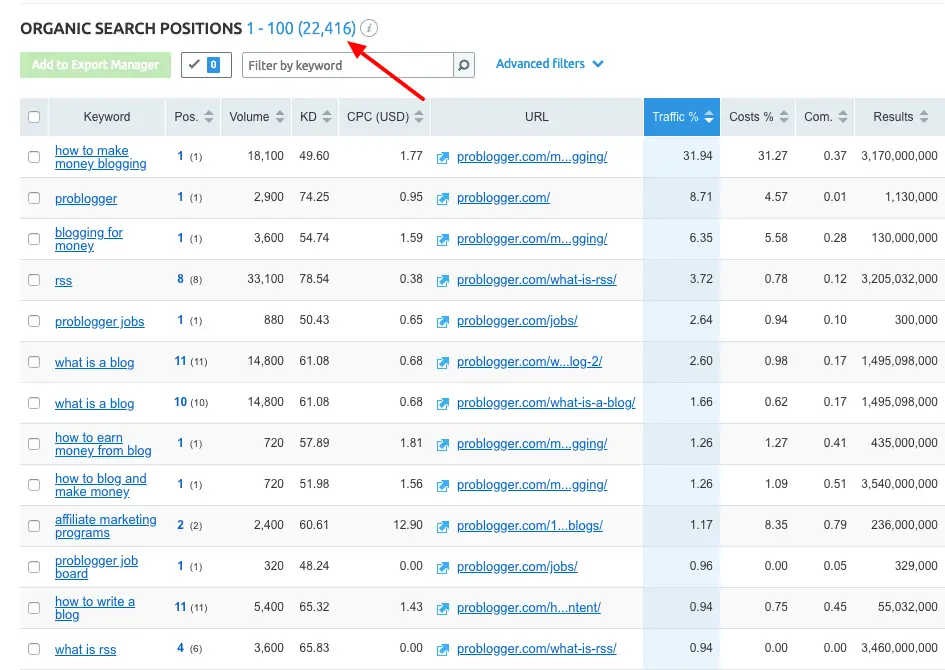This screenshot has width=945, height=670.
Task: Open external link icon beside problogger.com/what-is-a-blog/
Action: (443, 404)
